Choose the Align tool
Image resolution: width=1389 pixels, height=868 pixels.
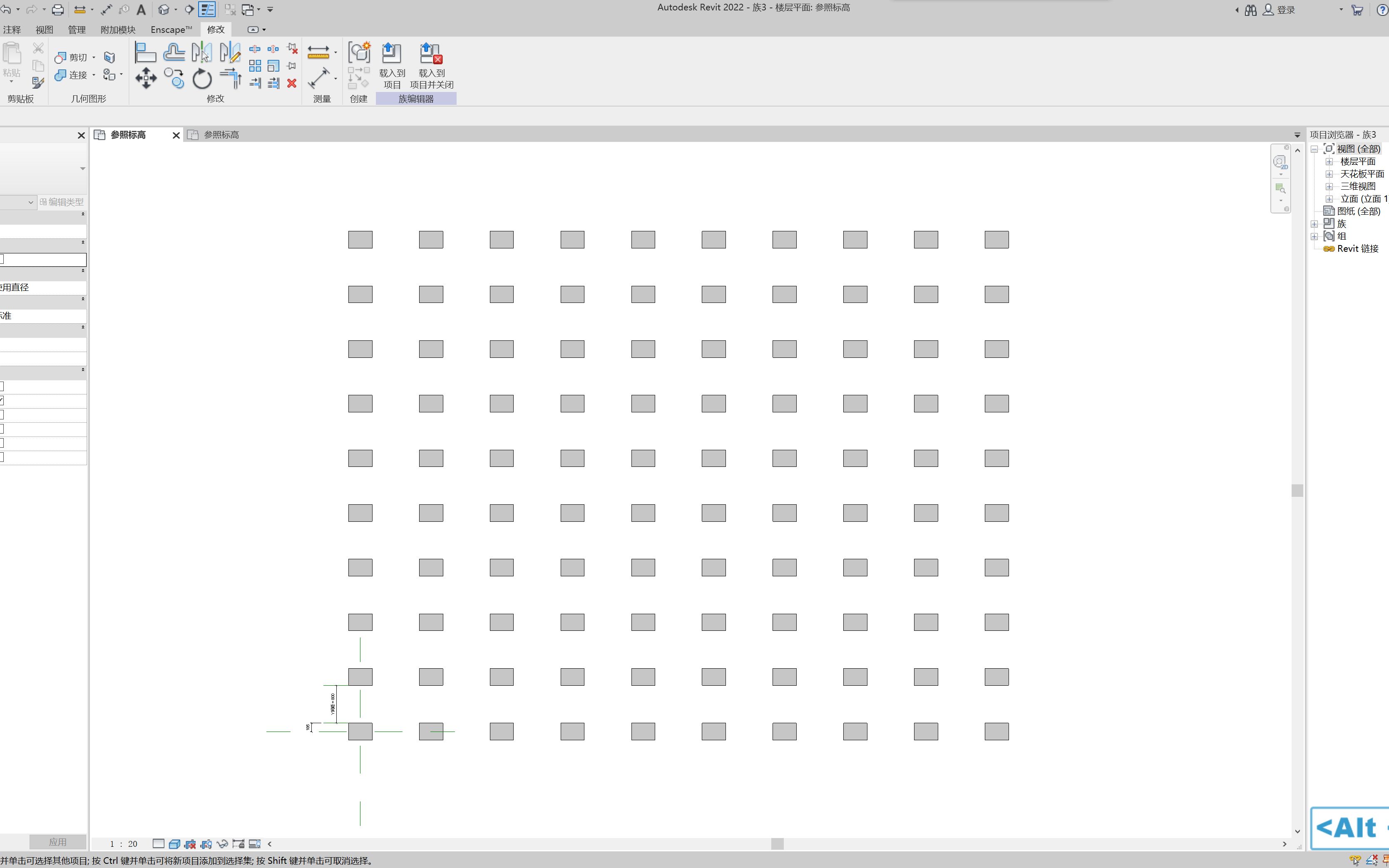(145, 53)
